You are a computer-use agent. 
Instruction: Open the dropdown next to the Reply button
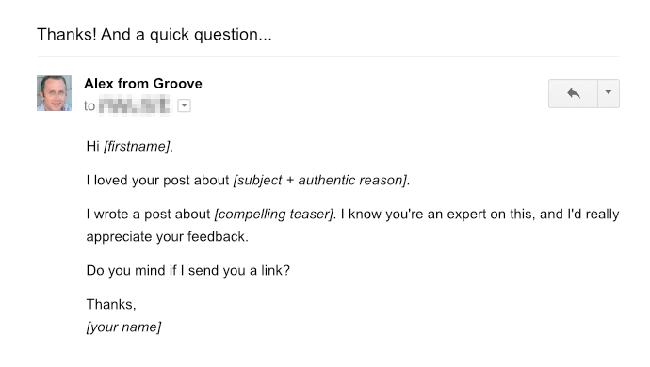[x=608, y=93]
